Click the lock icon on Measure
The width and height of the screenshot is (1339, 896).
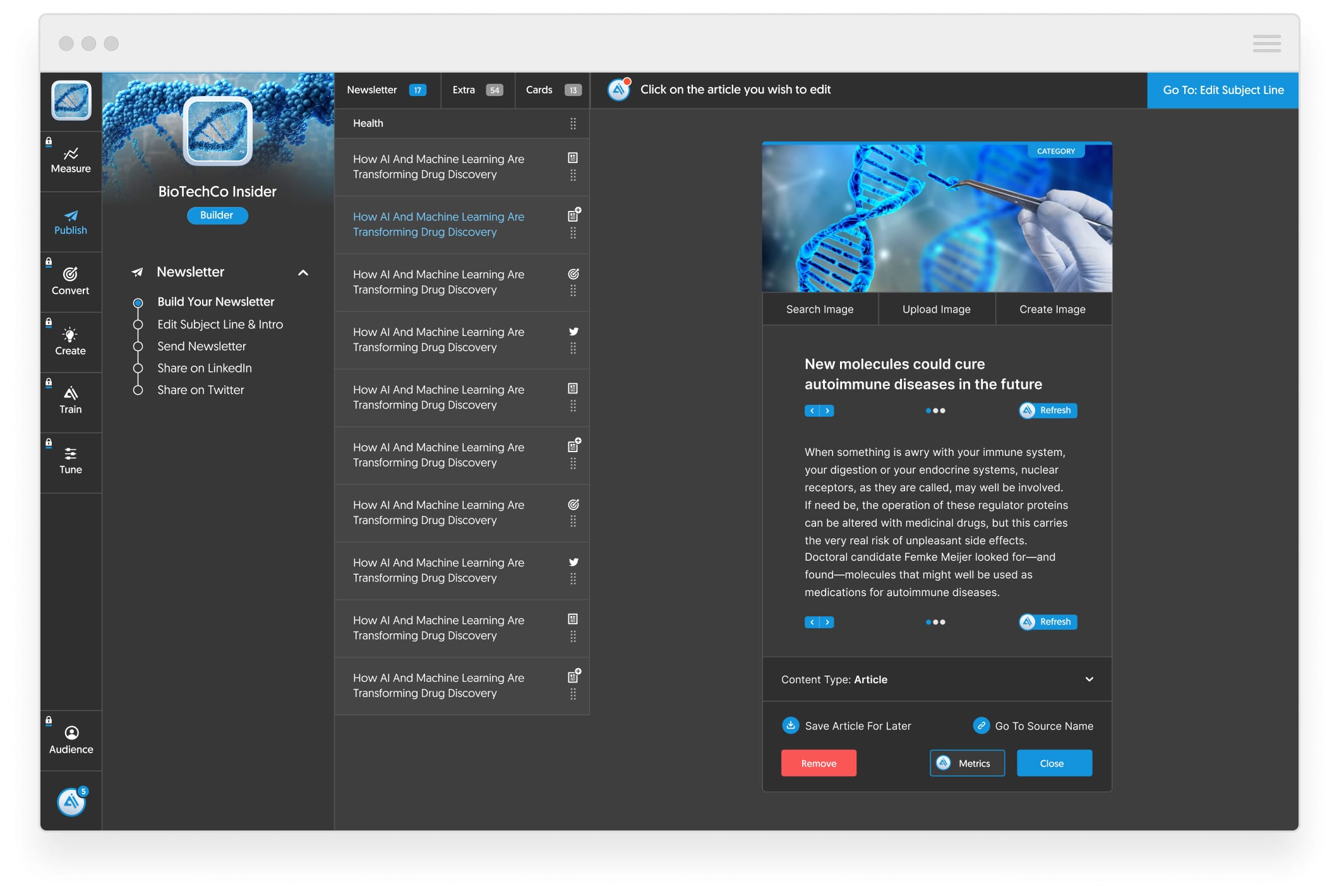[x=49, y=141]
